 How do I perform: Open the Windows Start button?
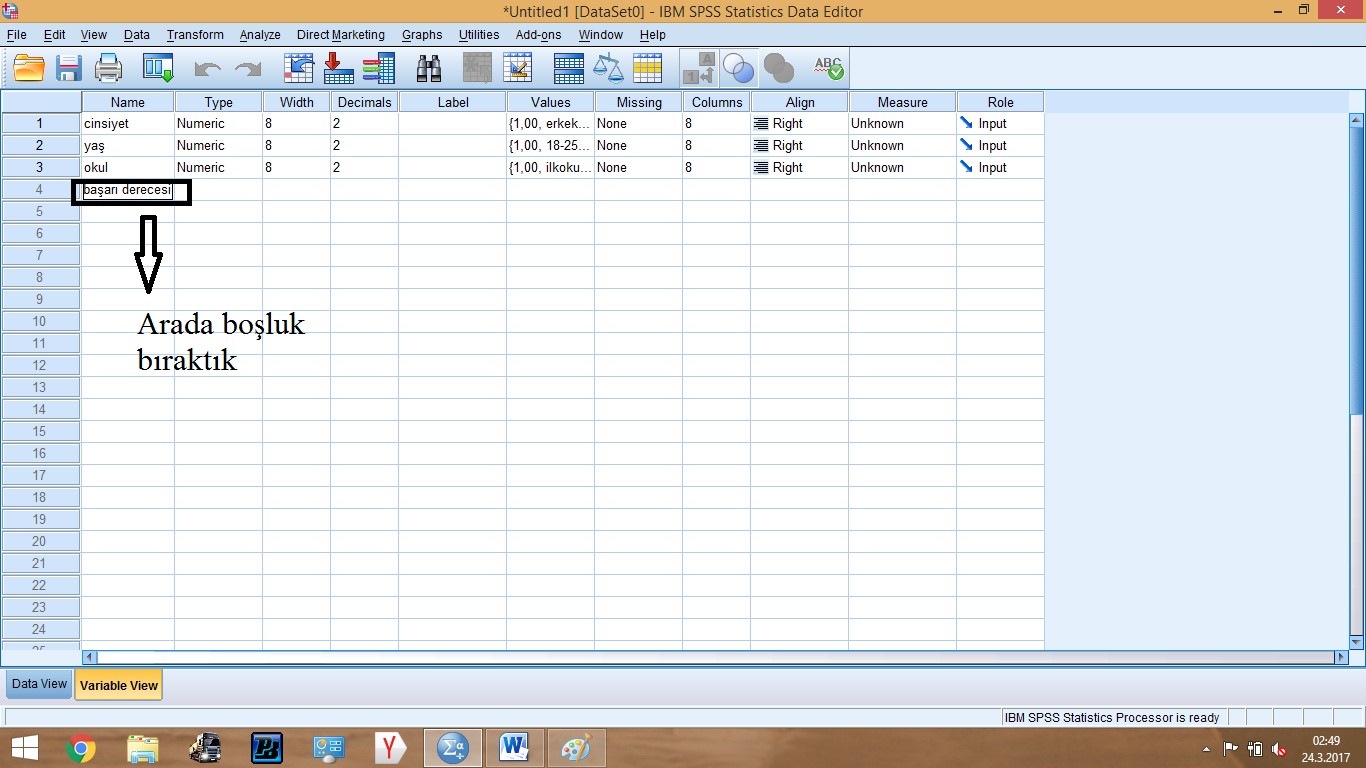point(25,747)
